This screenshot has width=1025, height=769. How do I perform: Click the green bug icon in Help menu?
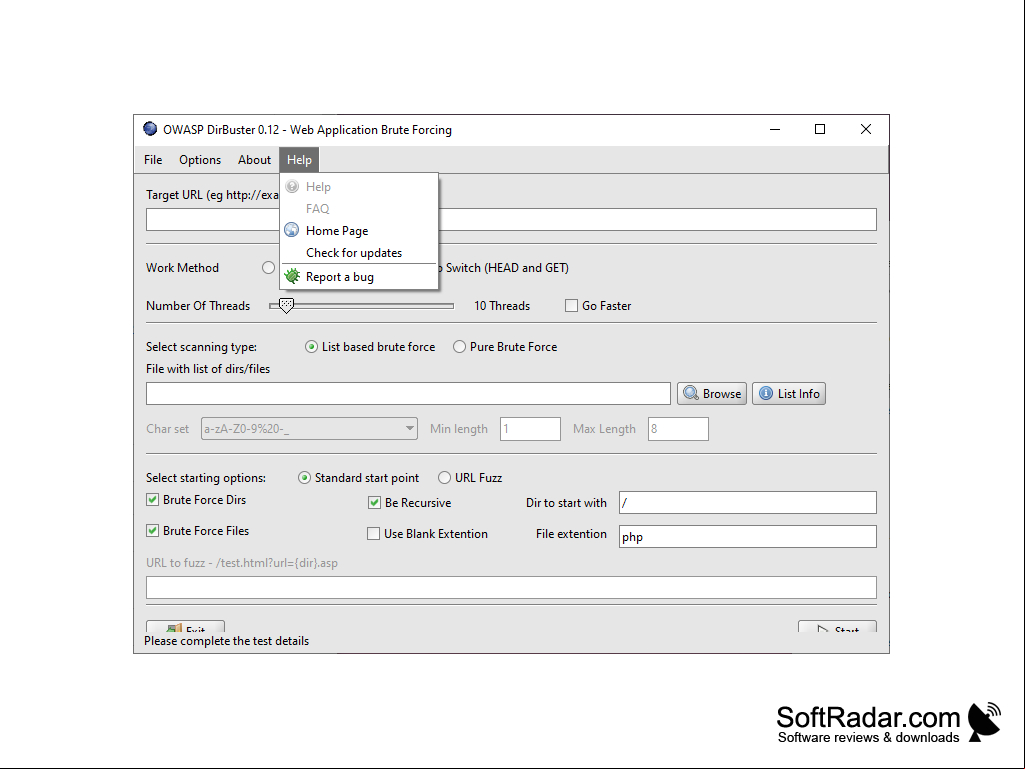click(292, 277)
